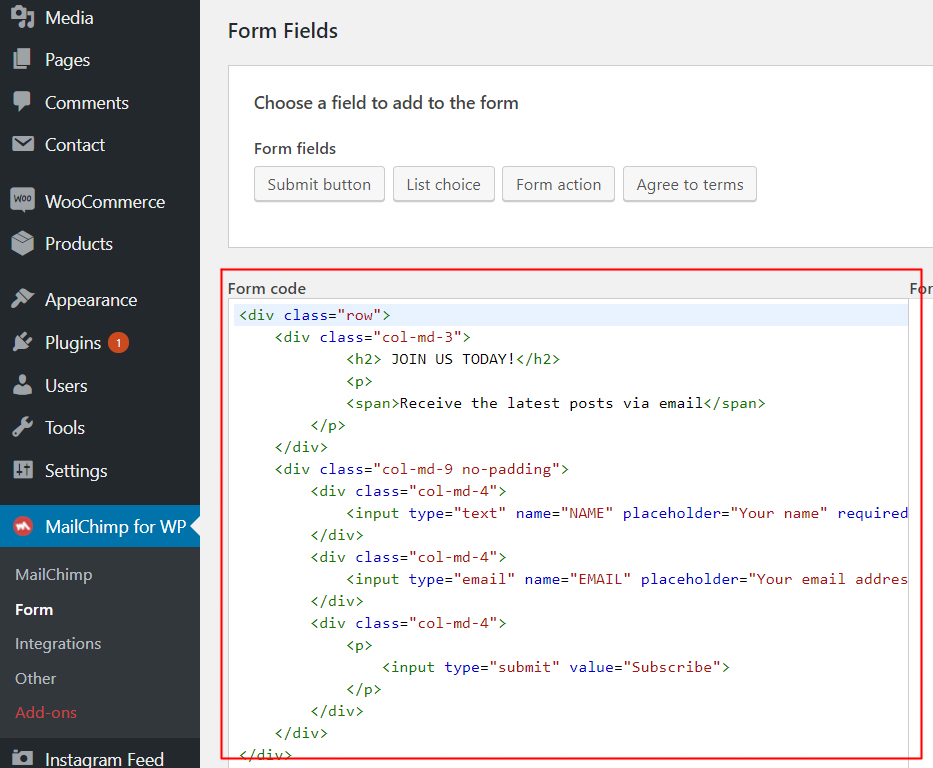Click the Comments speech bubble icon
933x768 pixels.
pos(22,102)
